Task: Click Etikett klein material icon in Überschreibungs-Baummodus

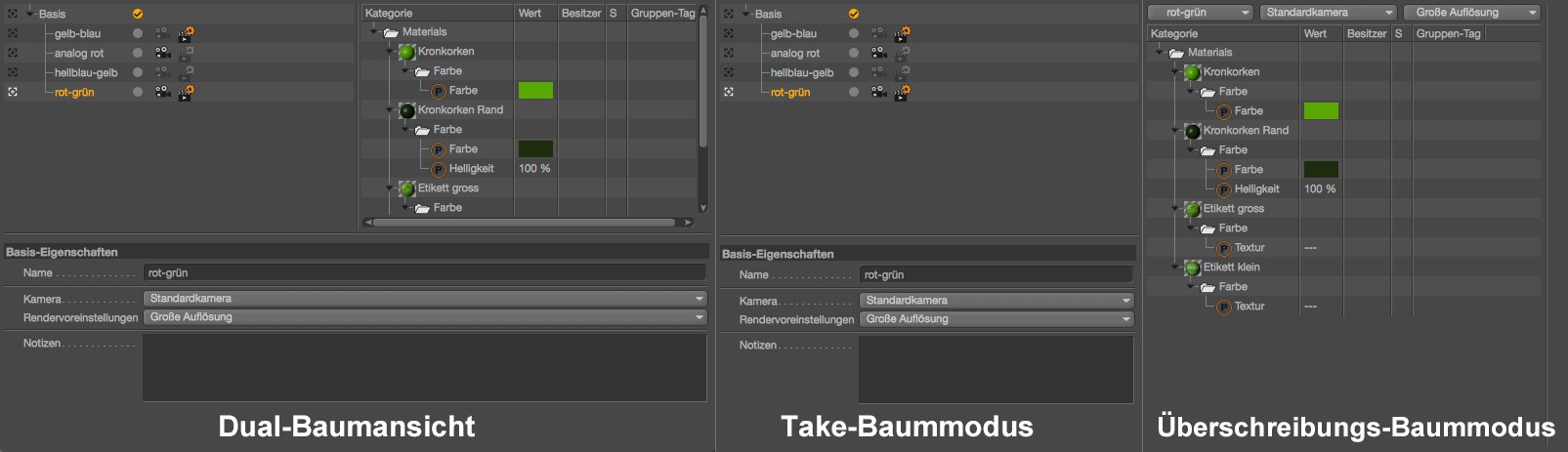Action: (x=1192, y=267)
